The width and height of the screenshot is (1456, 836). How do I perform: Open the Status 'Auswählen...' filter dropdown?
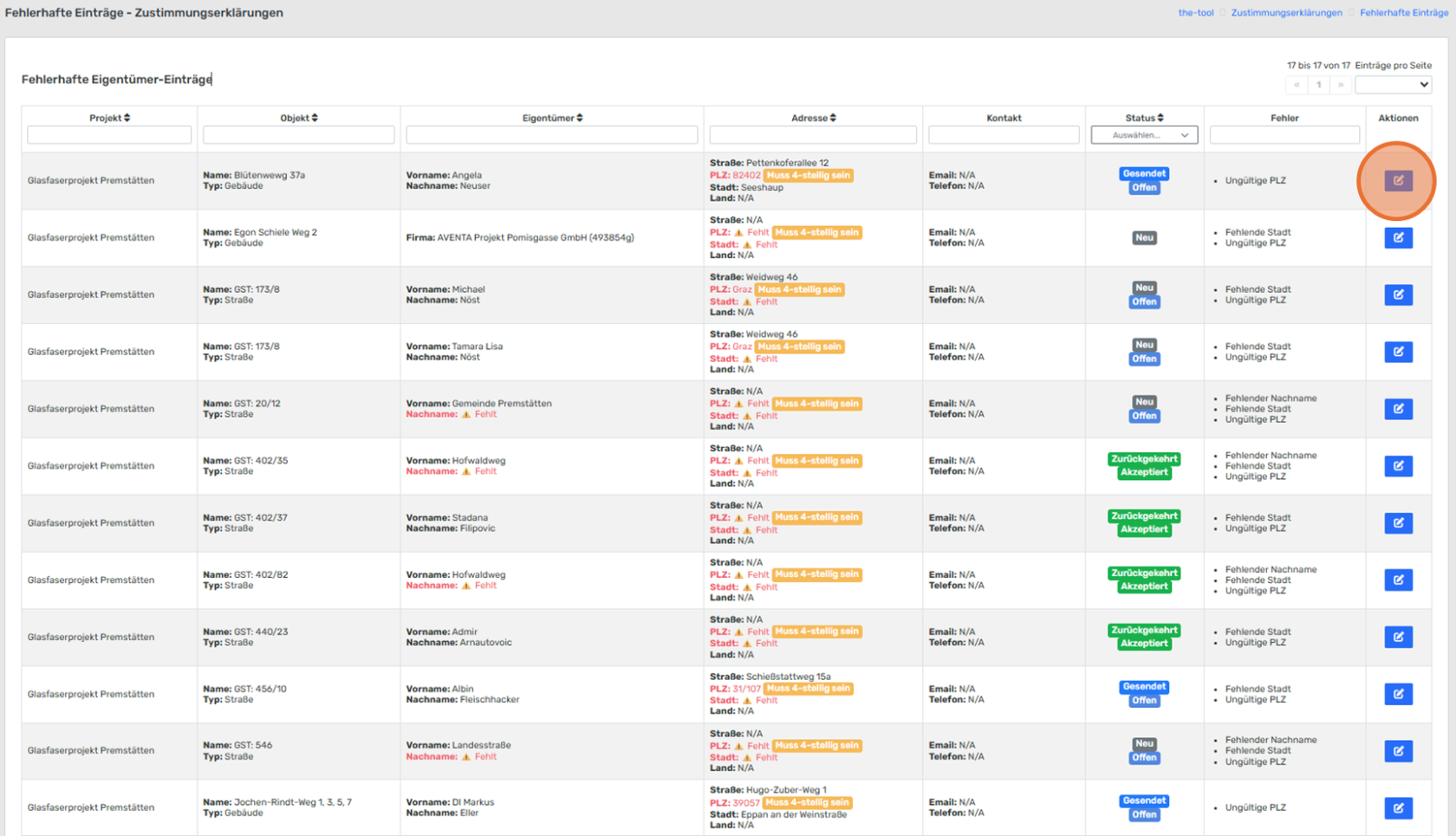coord(1144,135)
